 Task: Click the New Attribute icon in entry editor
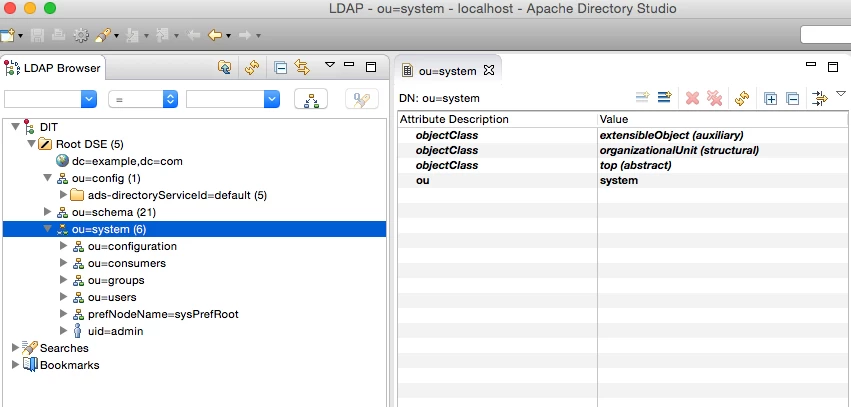point(664,98)
